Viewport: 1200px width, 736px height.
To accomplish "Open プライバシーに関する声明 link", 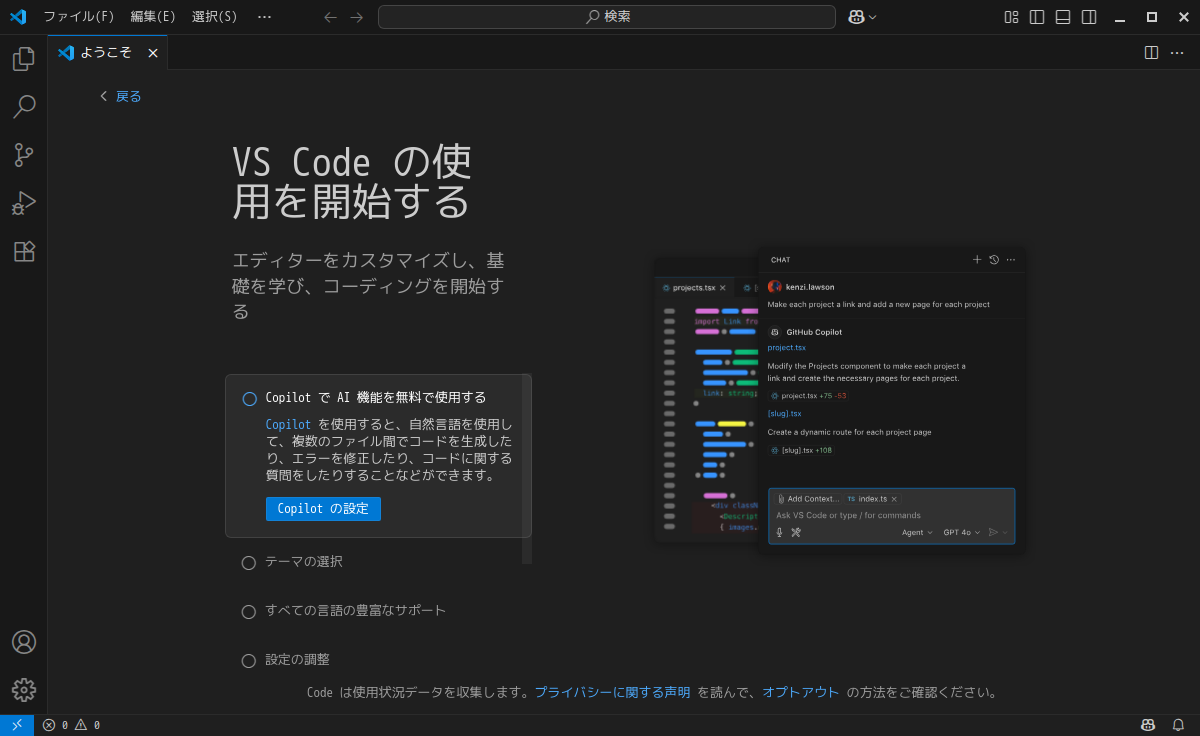I will pyautogui.click(x=612, y=692).
